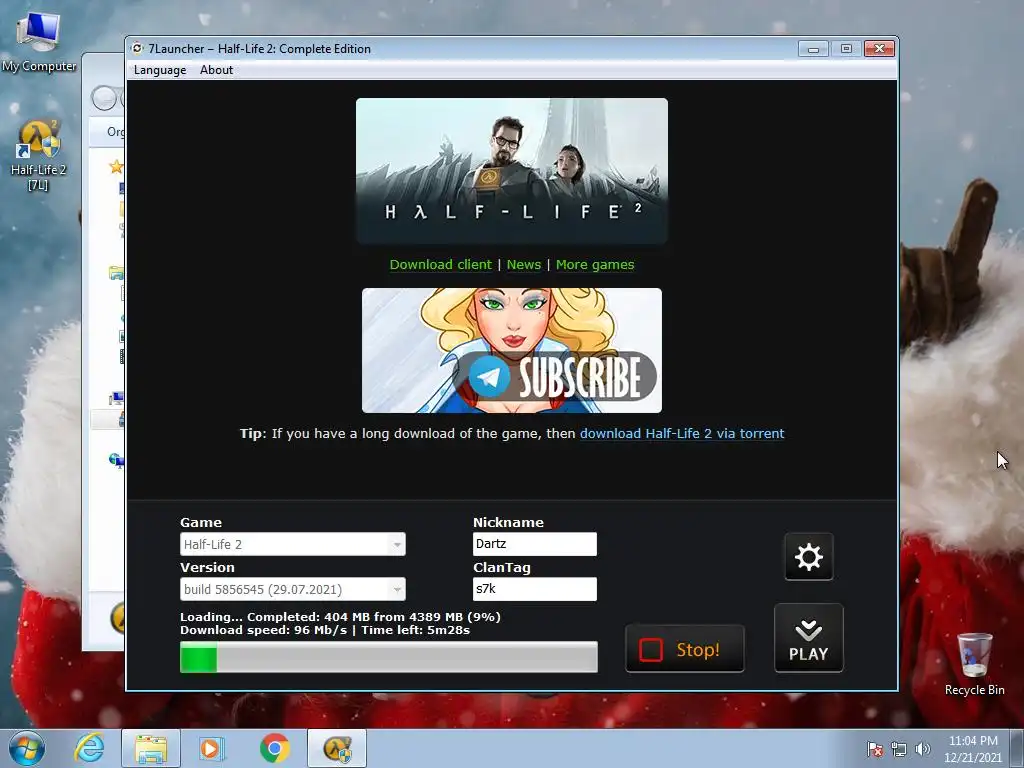Select the Recycle Bin desktop icon
Viewport: 1024px width, 768px height.
pos(974,664)
